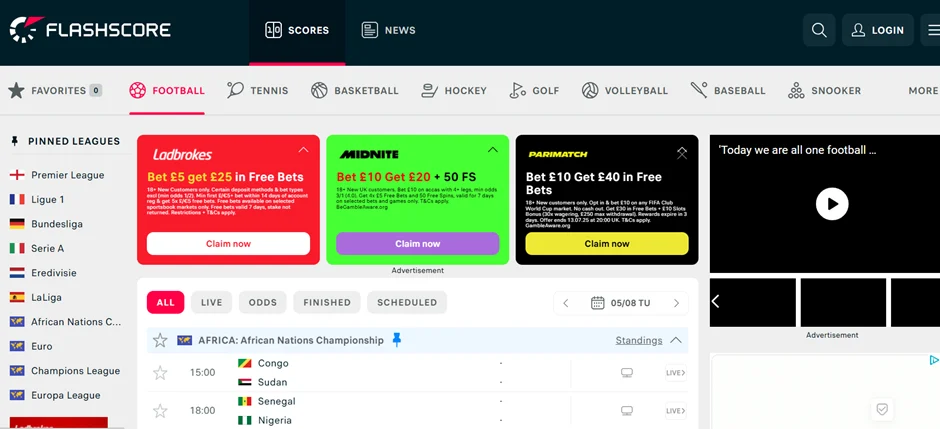Select the Tennis sport tab
Image resolution: width=940 pixels, height=429 pixels.
tap(258, 91)
